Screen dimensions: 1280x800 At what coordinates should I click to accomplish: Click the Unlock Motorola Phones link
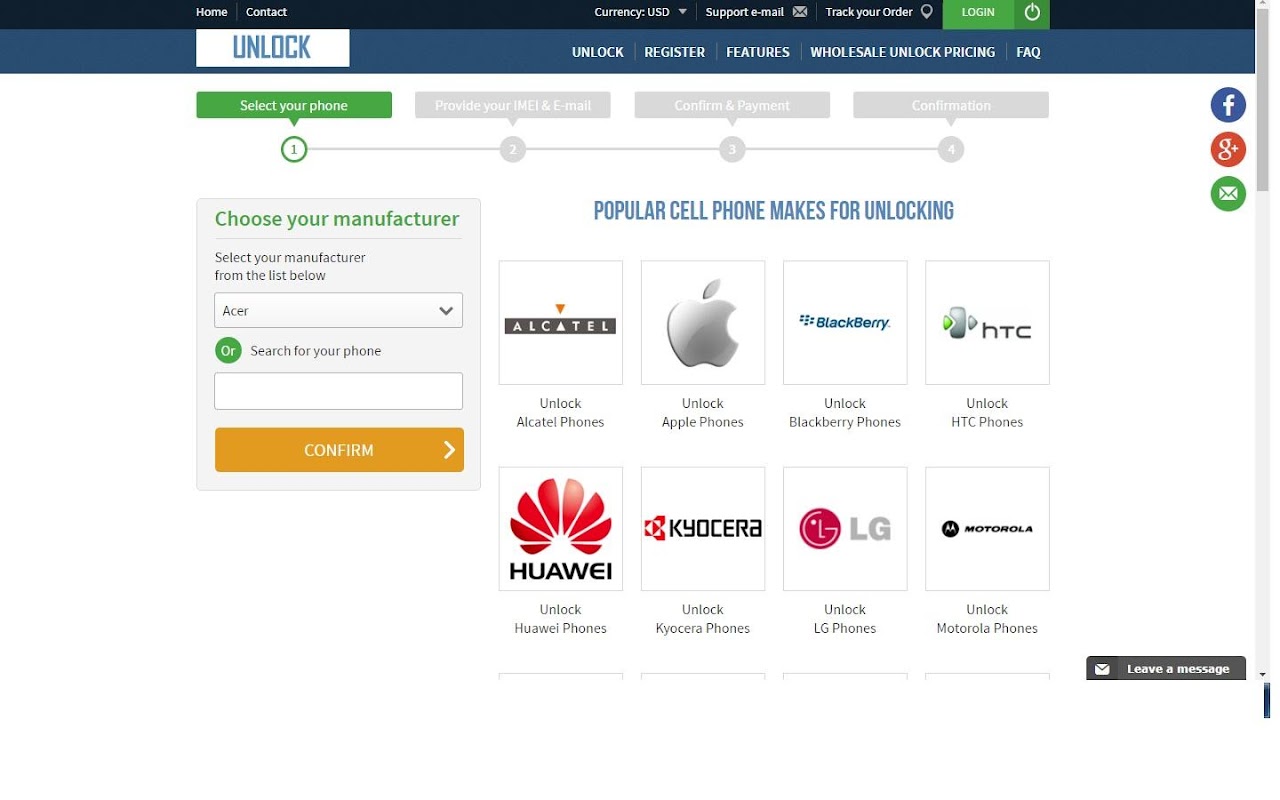[987, 619]
